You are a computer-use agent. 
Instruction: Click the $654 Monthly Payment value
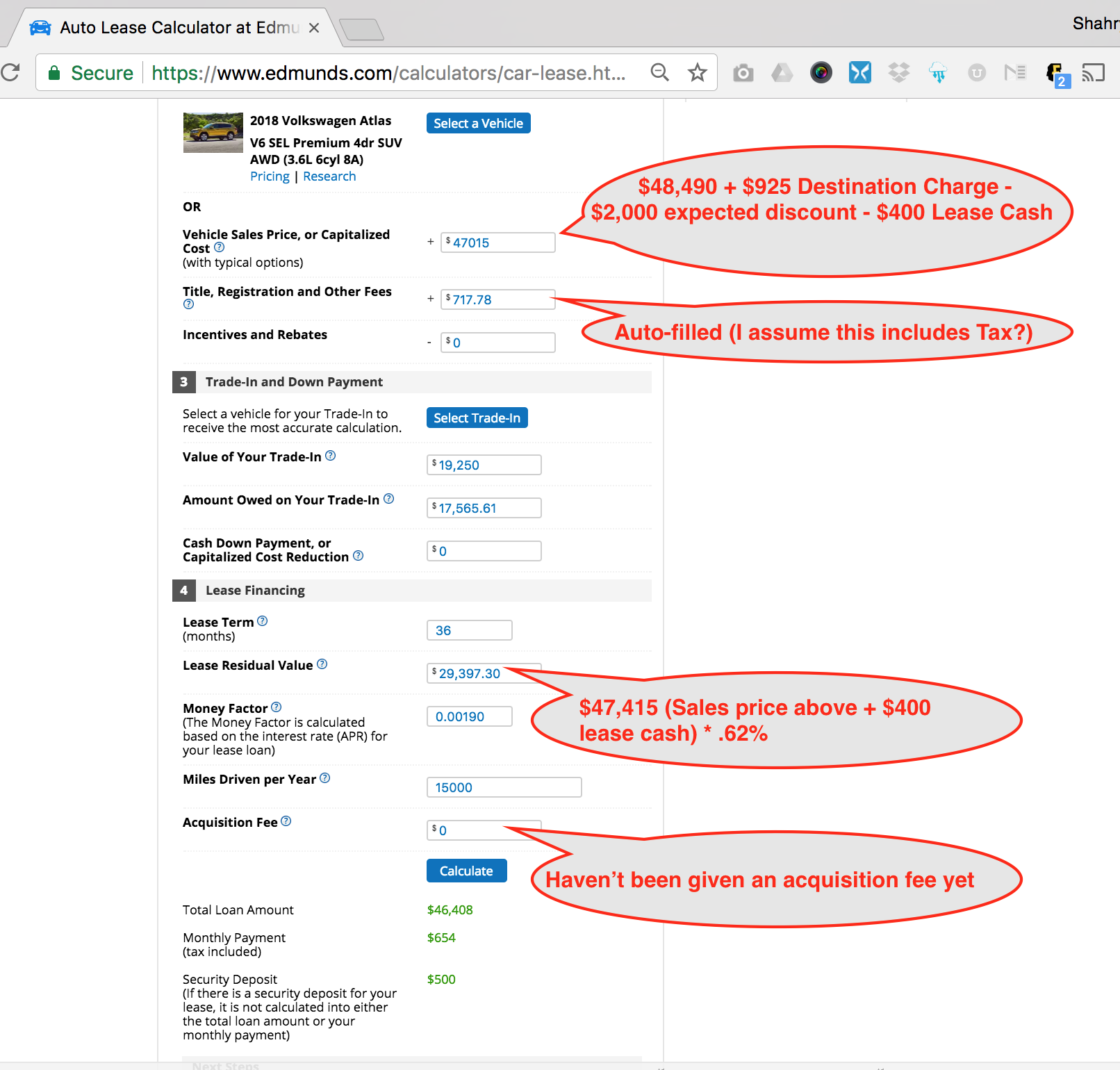coord(441,938)
